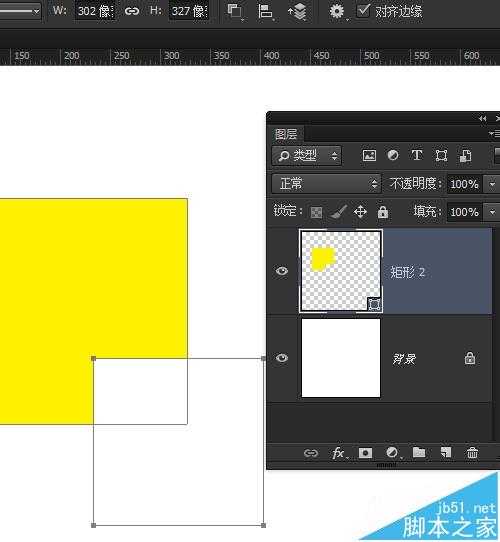The height and width of the screenshot is (542, 500).
Task: Open the gear geometry options
Action: (x=337, y=11)
